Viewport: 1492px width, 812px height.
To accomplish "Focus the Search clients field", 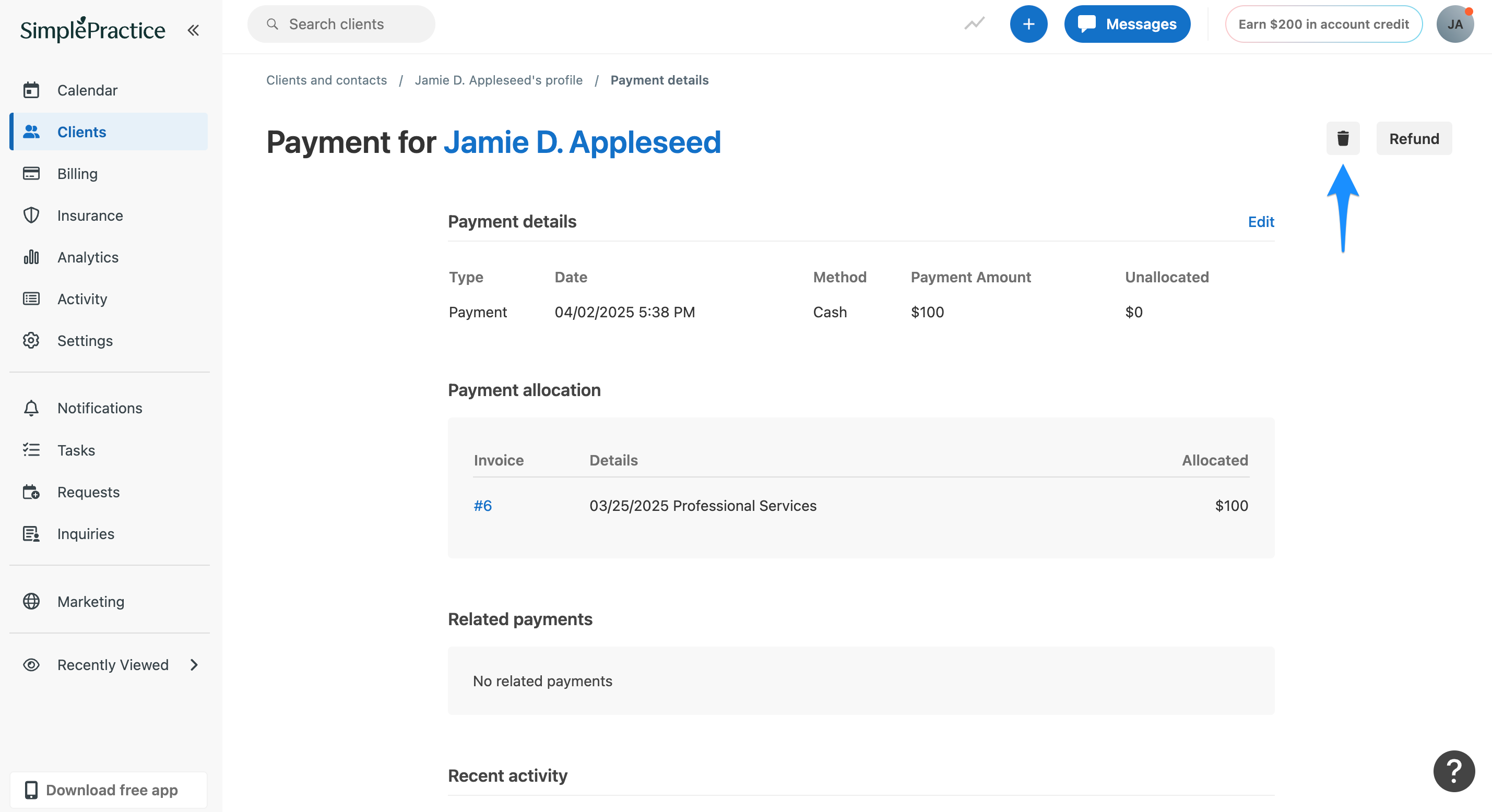I will 341,25.
